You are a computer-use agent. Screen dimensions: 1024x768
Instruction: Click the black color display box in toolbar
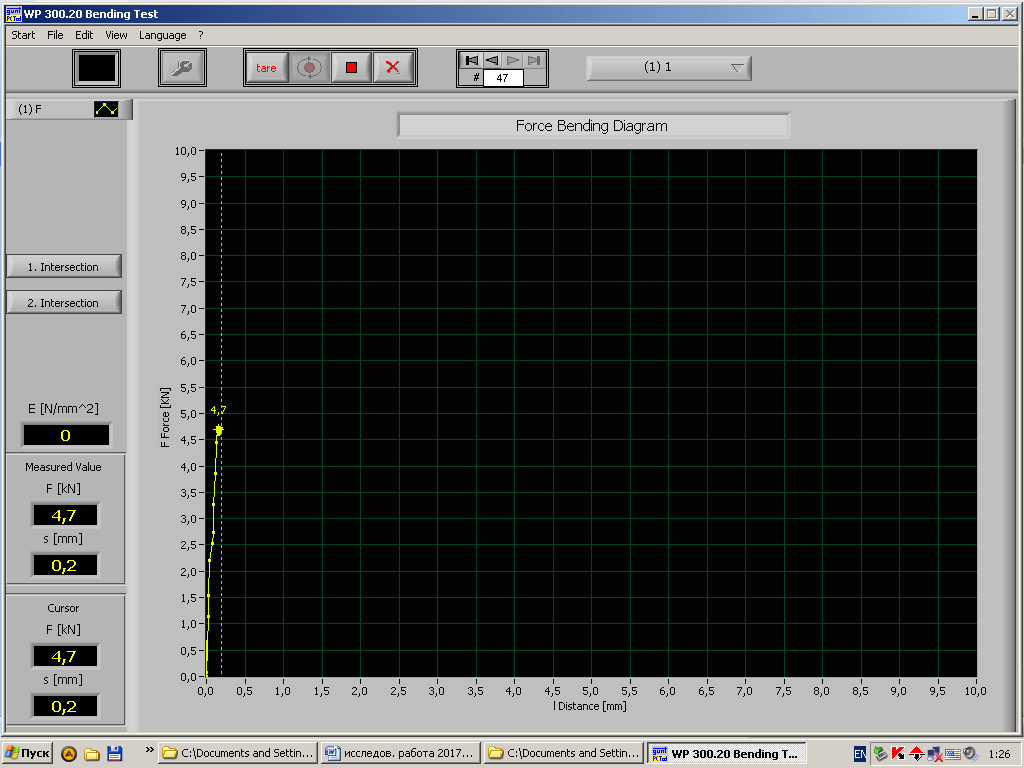pyautogui.click(x=97, y=68)
